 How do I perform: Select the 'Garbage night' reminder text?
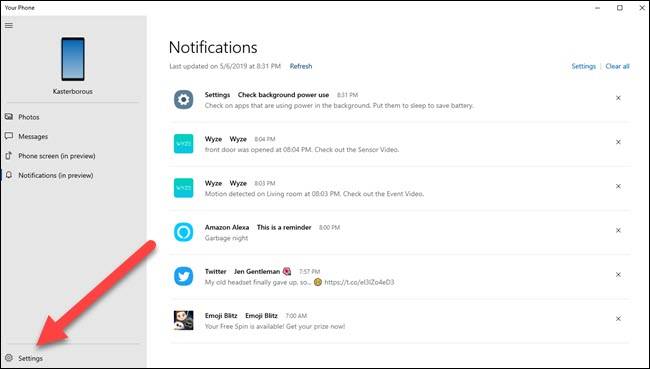[x=226, y=238]
